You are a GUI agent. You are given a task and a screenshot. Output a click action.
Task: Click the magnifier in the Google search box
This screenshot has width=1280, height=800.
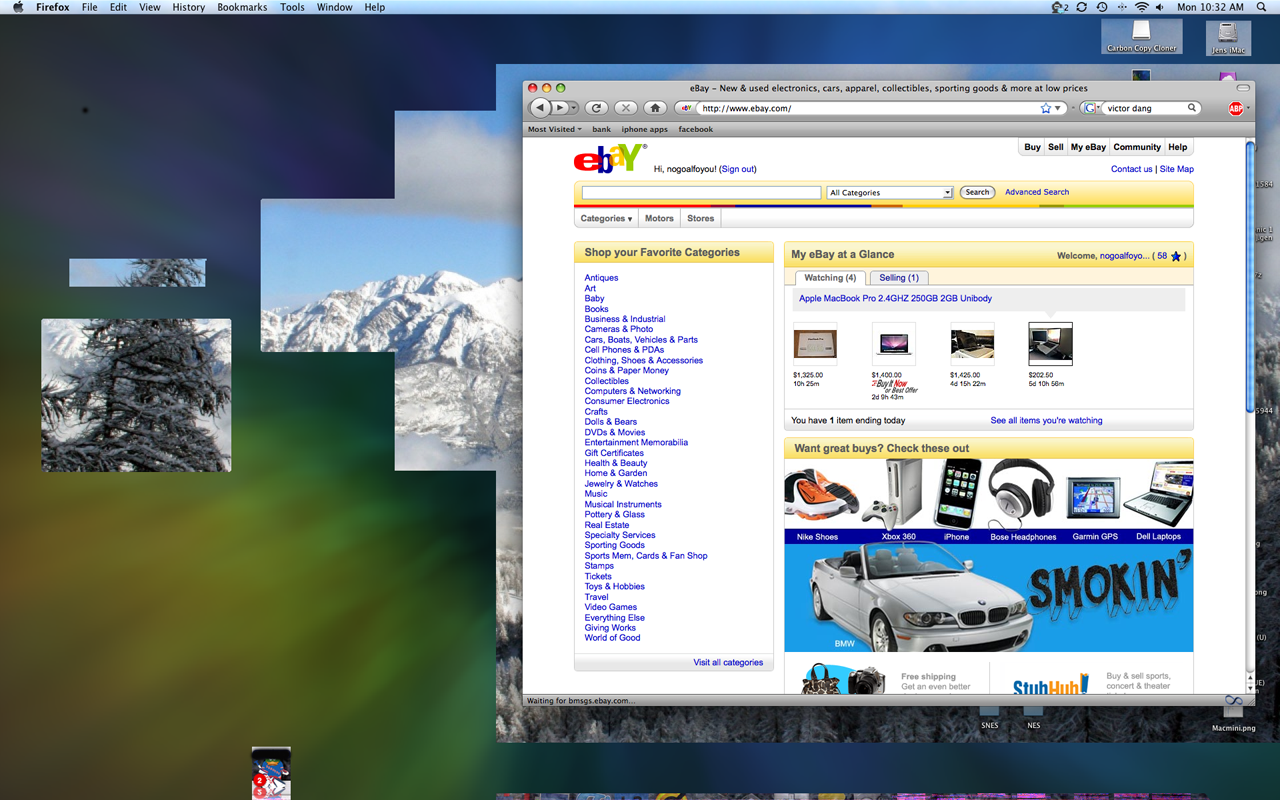point(1192,108)
